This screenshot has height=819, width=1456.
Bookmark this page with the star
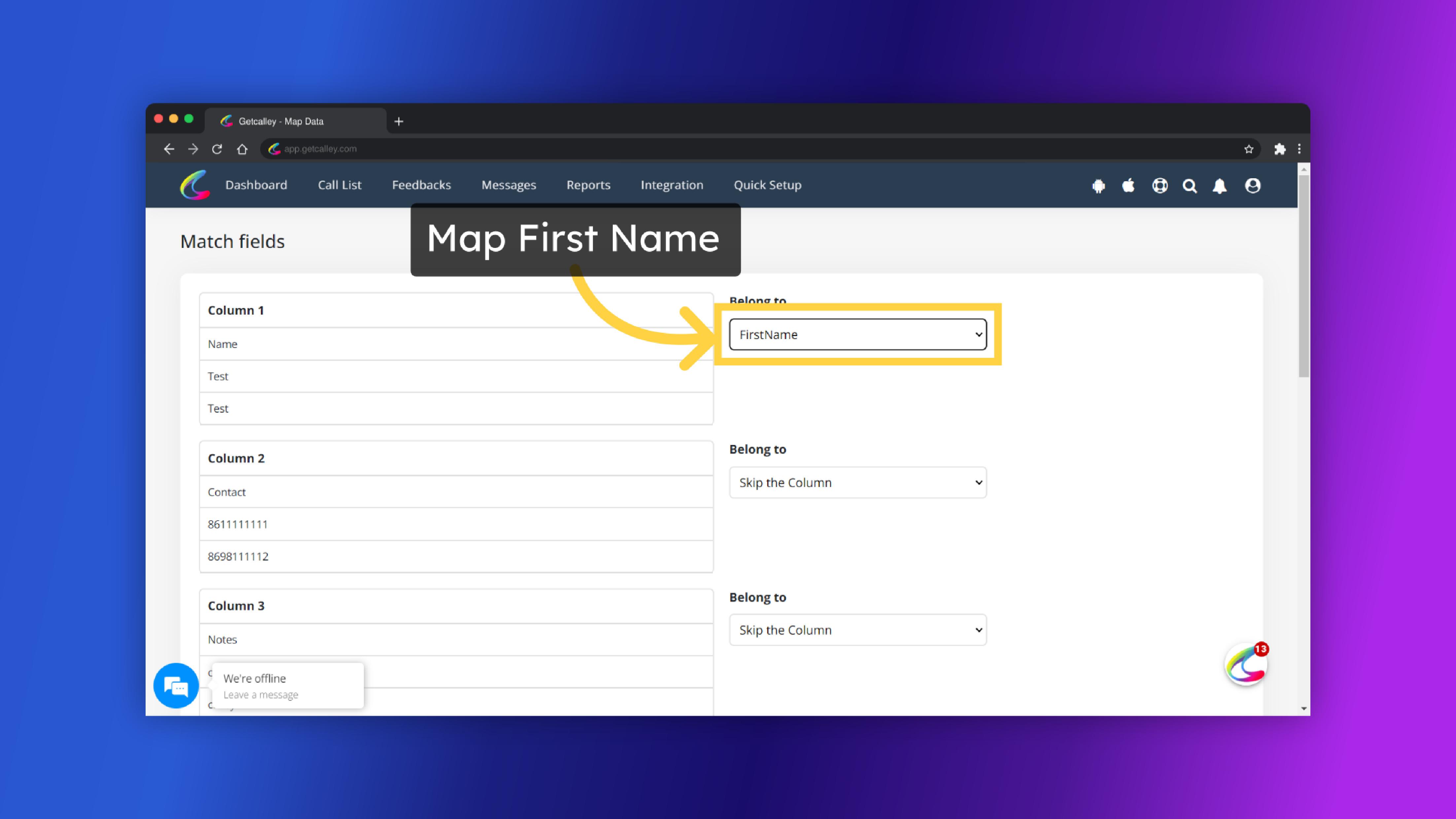coord(1249,149)
